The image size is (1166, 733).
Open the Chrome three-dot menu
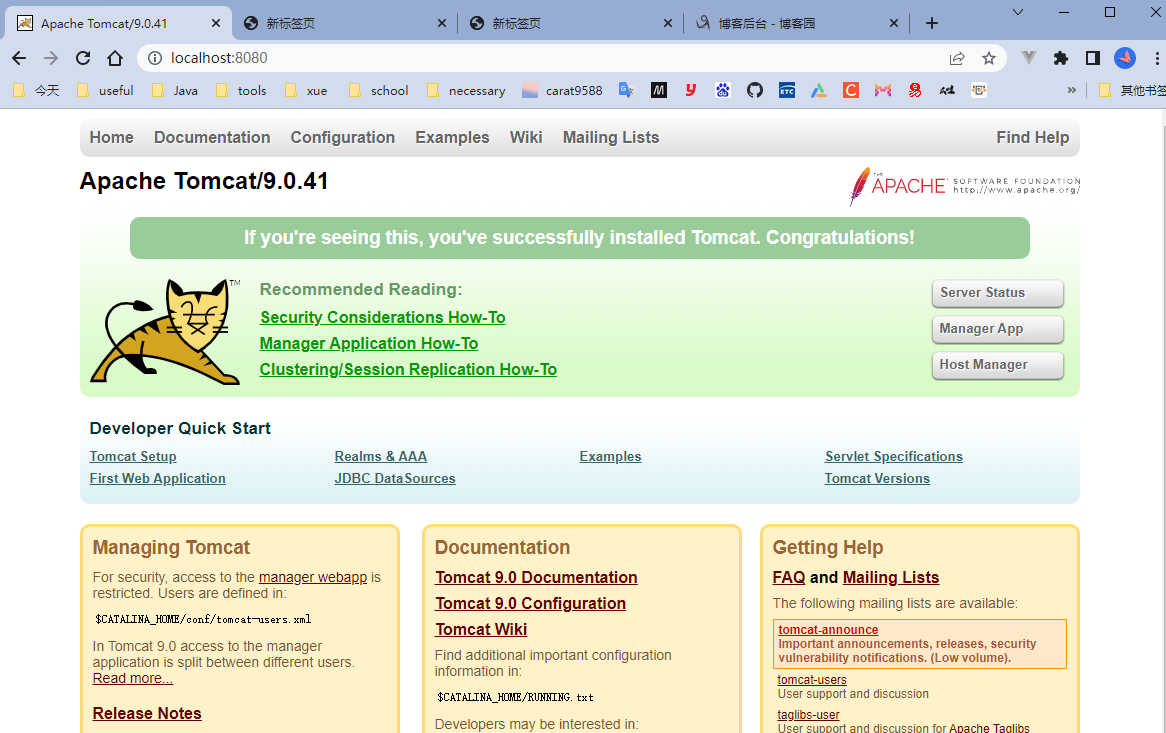coord(1156,58)
